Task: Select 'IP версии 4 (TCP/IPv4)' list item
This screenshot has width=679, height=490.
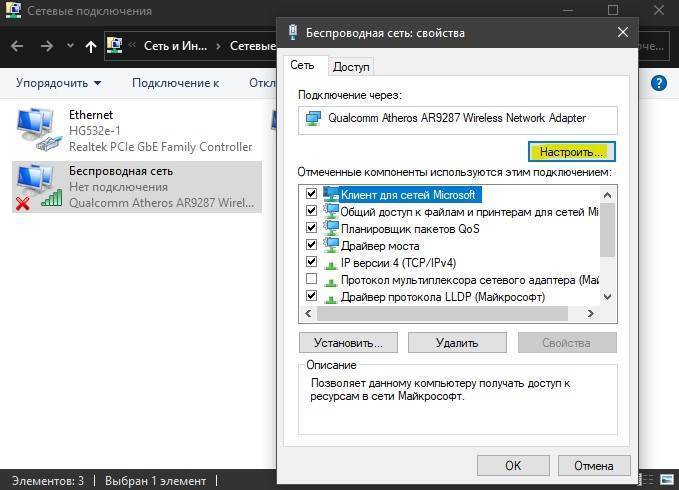Action: [x=398, y=263]
